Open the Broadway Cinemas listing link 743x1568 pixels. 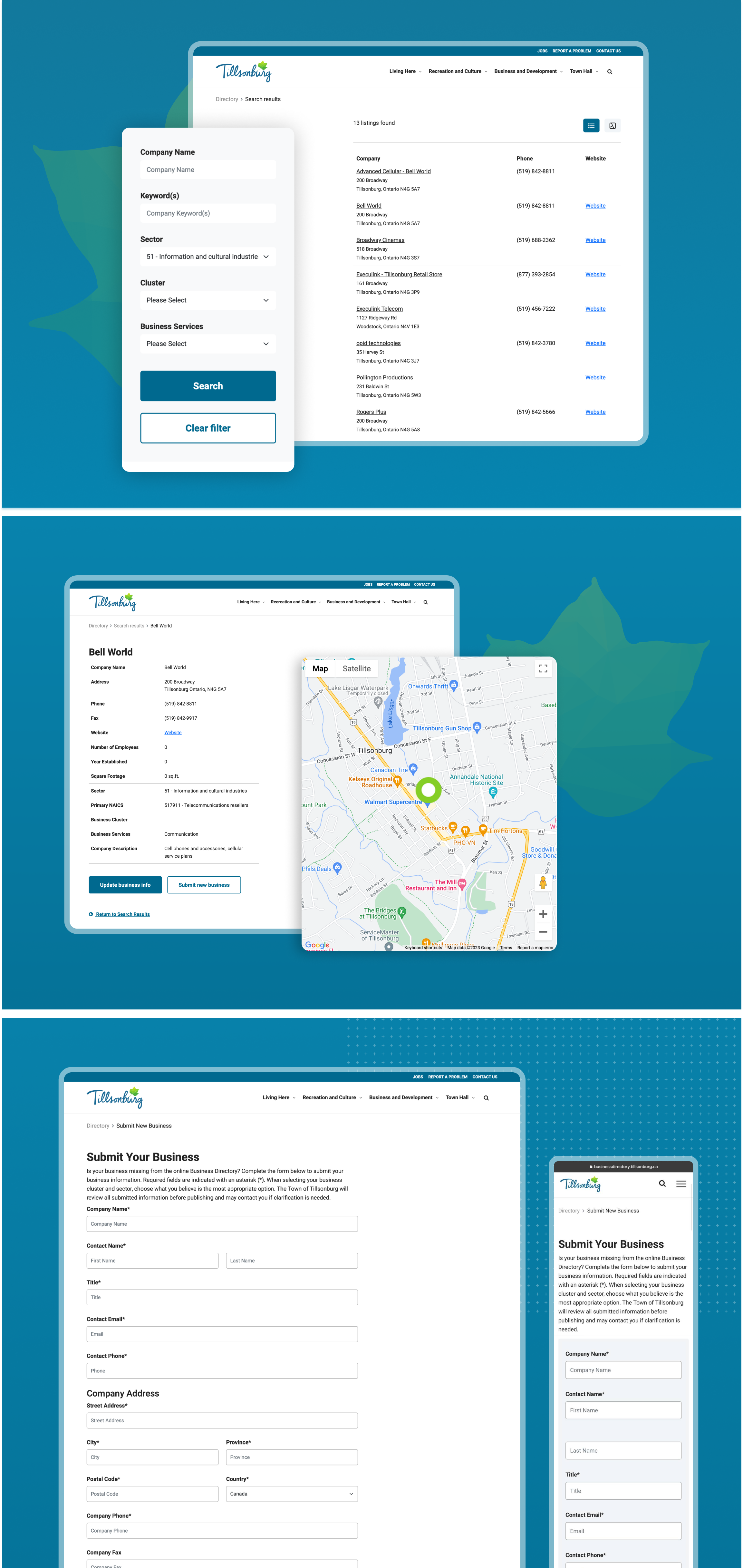(x=380, y=240)
